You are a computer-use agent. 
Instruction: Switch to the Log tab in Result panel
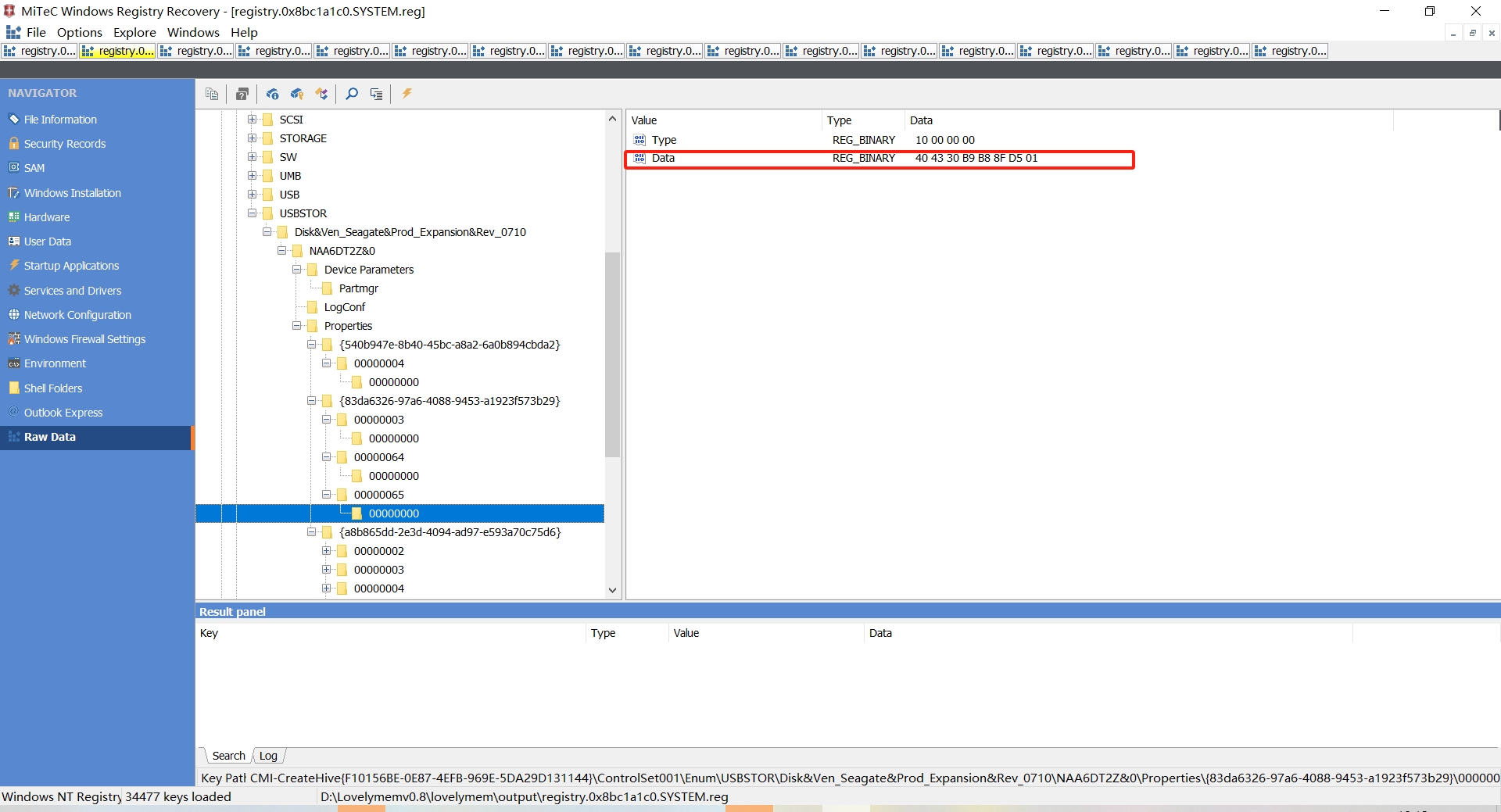(x=268, y=756)
